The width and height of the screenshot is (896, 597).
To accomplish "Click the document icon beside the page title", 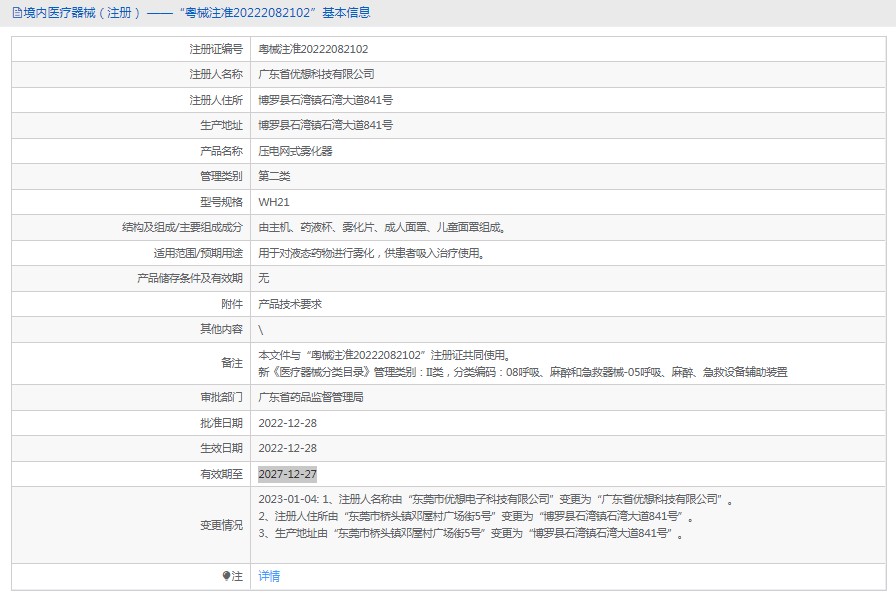I will click(x=17, y=13).
